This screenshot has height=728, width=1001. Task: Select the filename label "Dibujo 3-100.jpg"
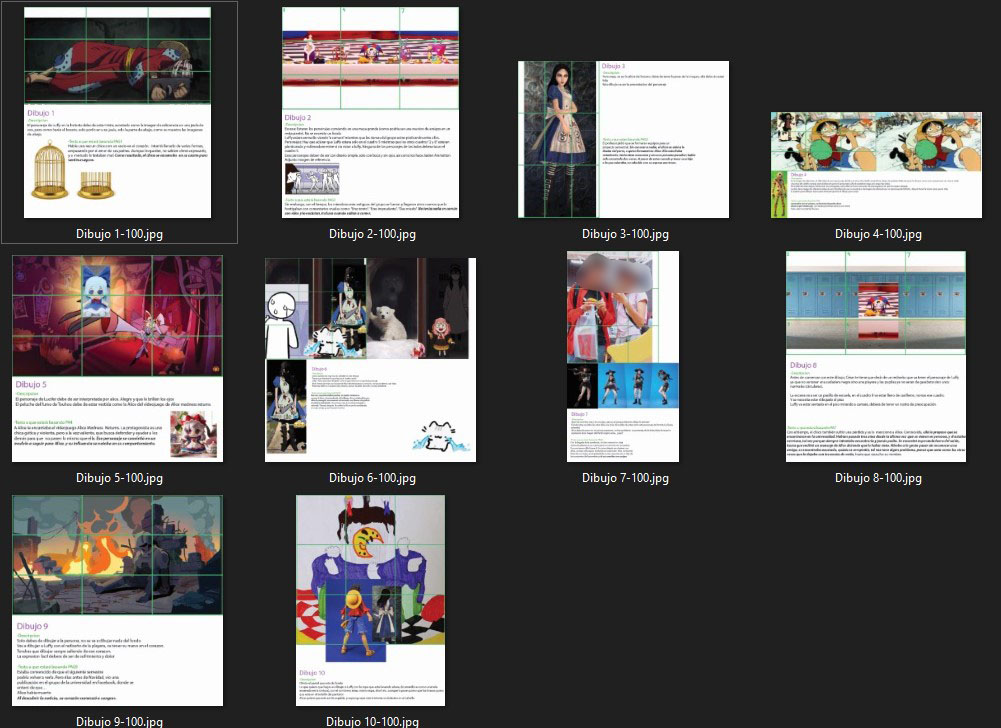point(625,234)
